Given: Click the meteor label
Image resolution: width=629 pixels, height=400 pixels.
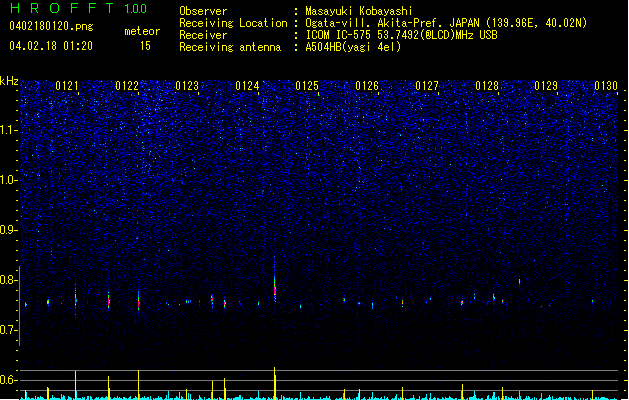Looking at the screenshot, I should pos(142,31).
